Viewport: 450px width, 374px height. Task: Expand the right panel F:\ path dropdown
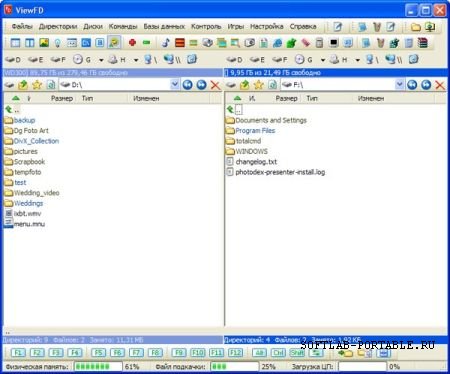pos(399,85)
